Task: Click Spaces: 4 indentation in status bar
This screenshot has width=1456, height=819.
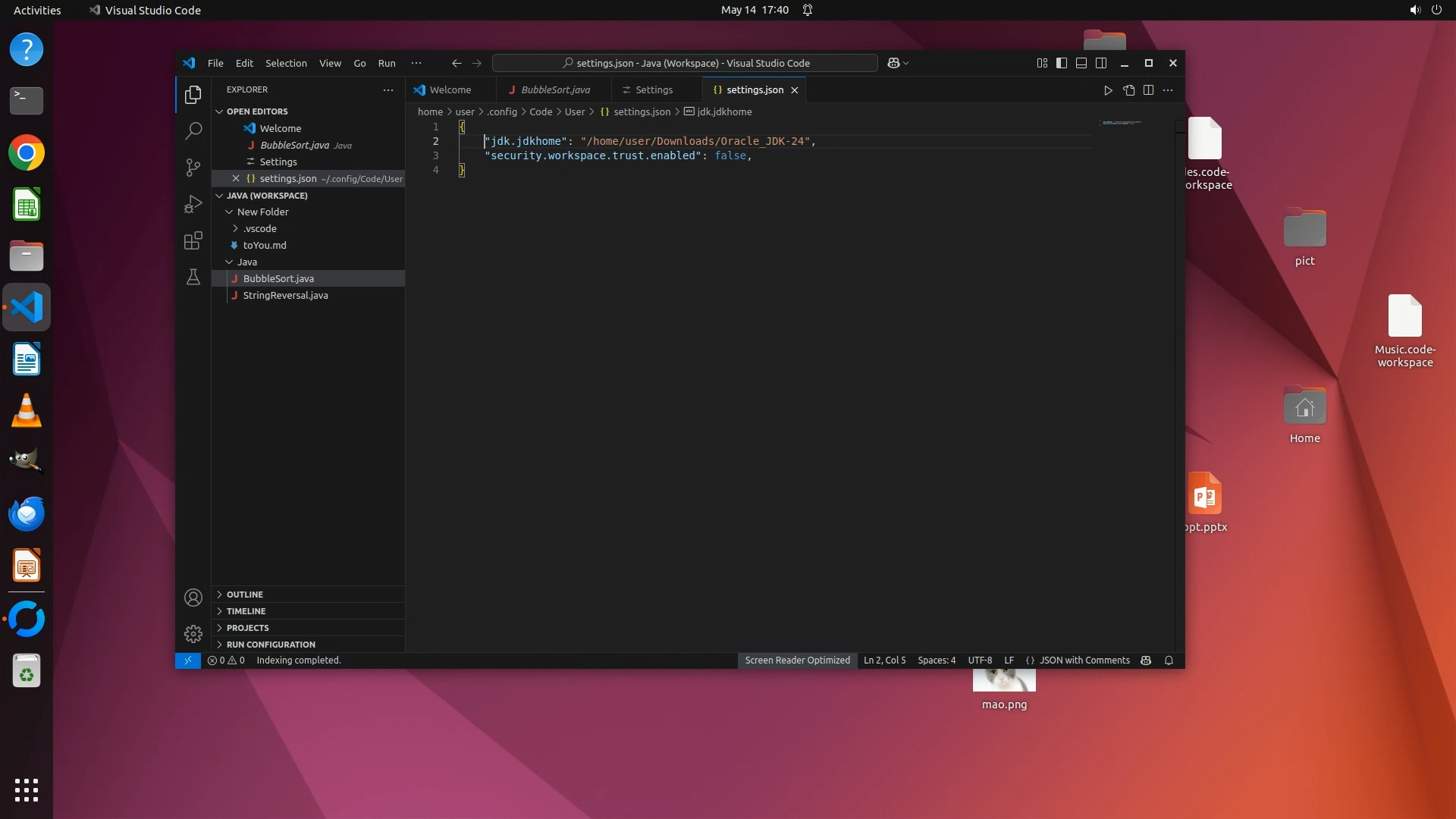Action: point(937,661)
